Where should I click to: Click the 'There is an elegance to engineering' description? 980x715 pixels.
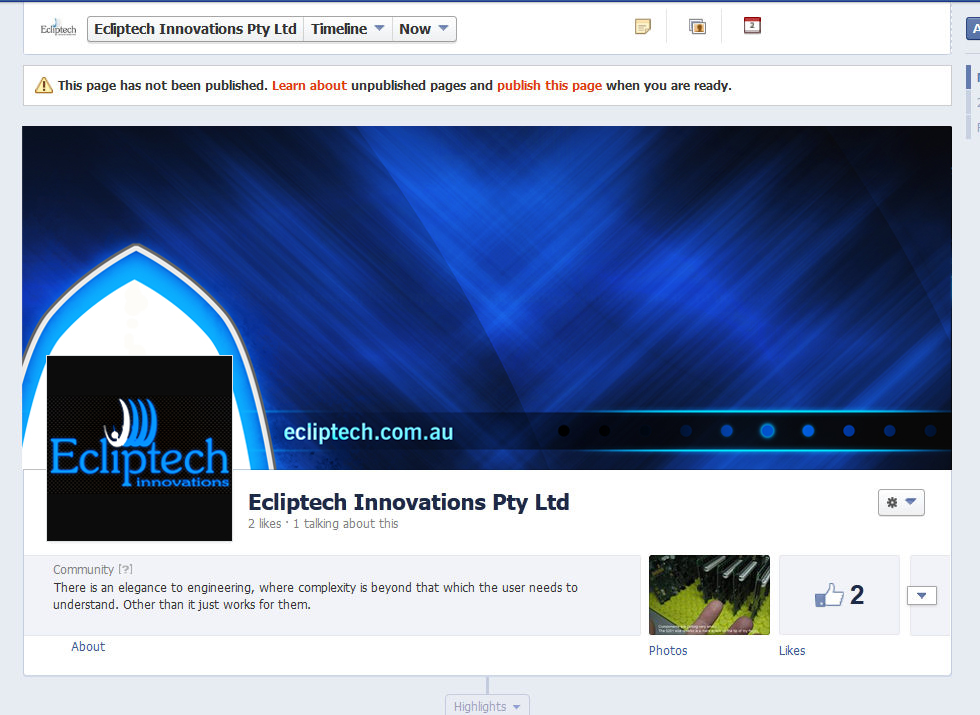[316, 596]
